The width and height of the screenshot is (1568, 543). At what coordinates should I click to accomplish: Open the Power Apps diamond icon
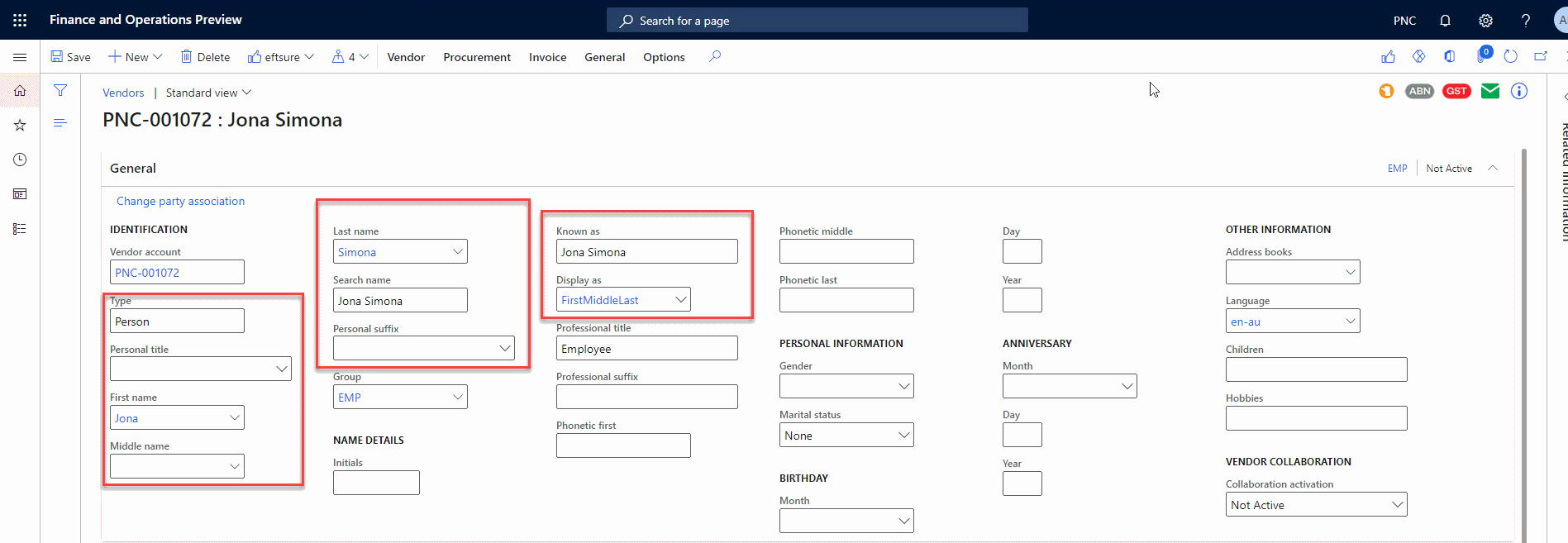(x=1418, y=56)
